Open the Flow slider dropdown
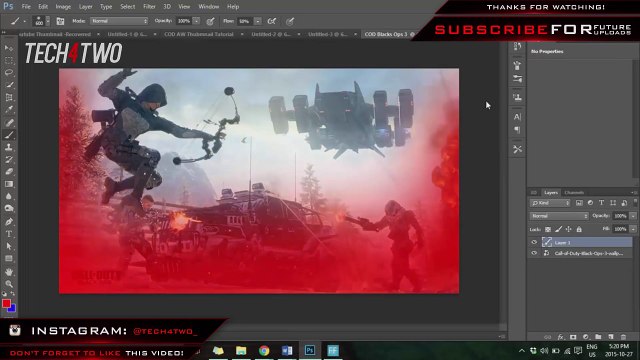640x360 pixels. (x=258, y=21)
